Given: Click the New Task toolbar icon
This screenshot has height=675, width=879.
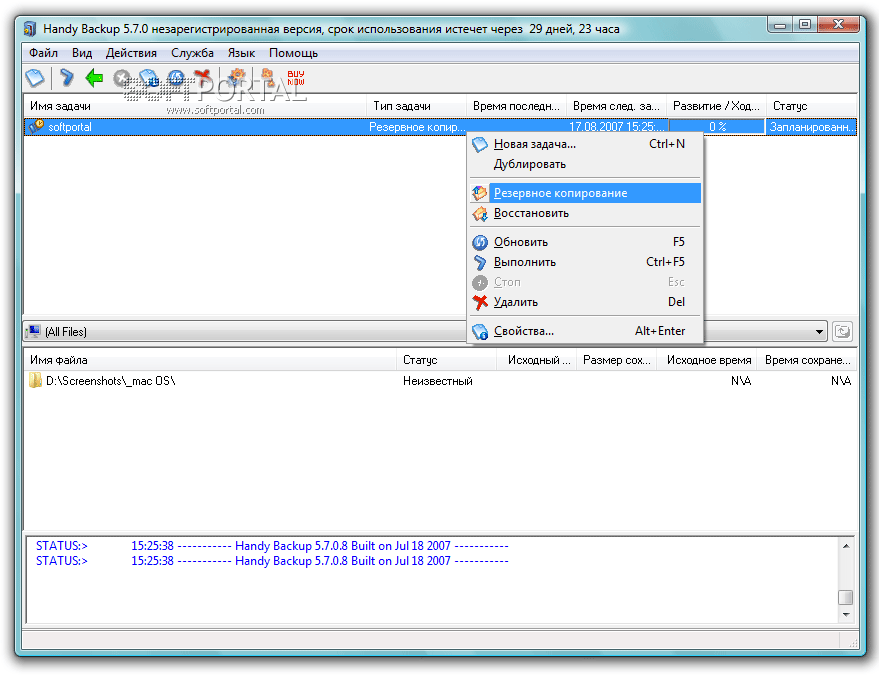Looking at the screenshot, I should (35, 78).
